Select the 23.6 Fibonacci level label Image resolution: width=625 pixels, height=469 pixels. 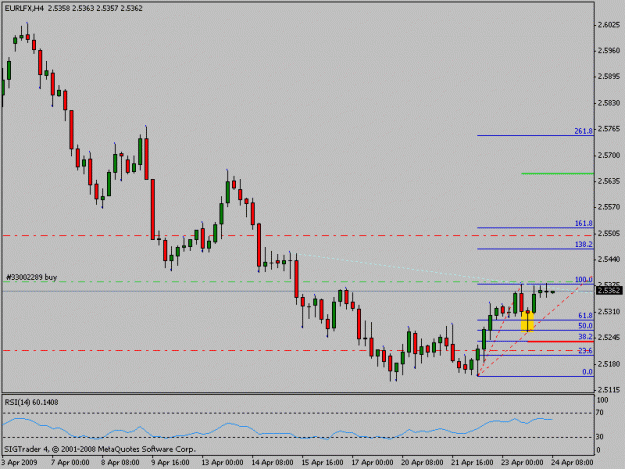point(586,351)
